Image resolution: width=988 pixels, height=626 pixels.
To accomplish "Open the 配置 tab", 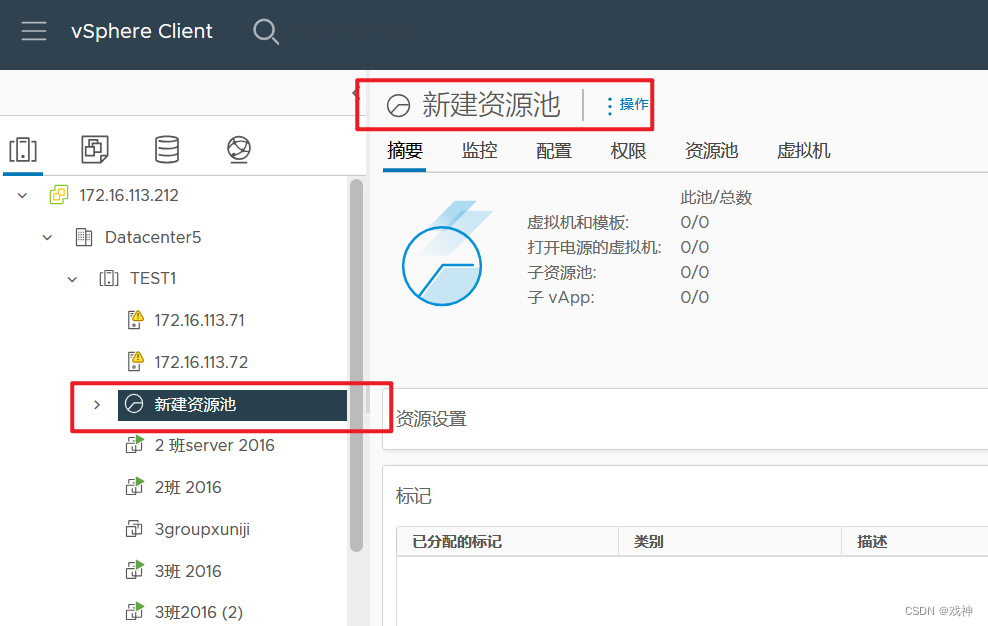I will tap(554, 151).
